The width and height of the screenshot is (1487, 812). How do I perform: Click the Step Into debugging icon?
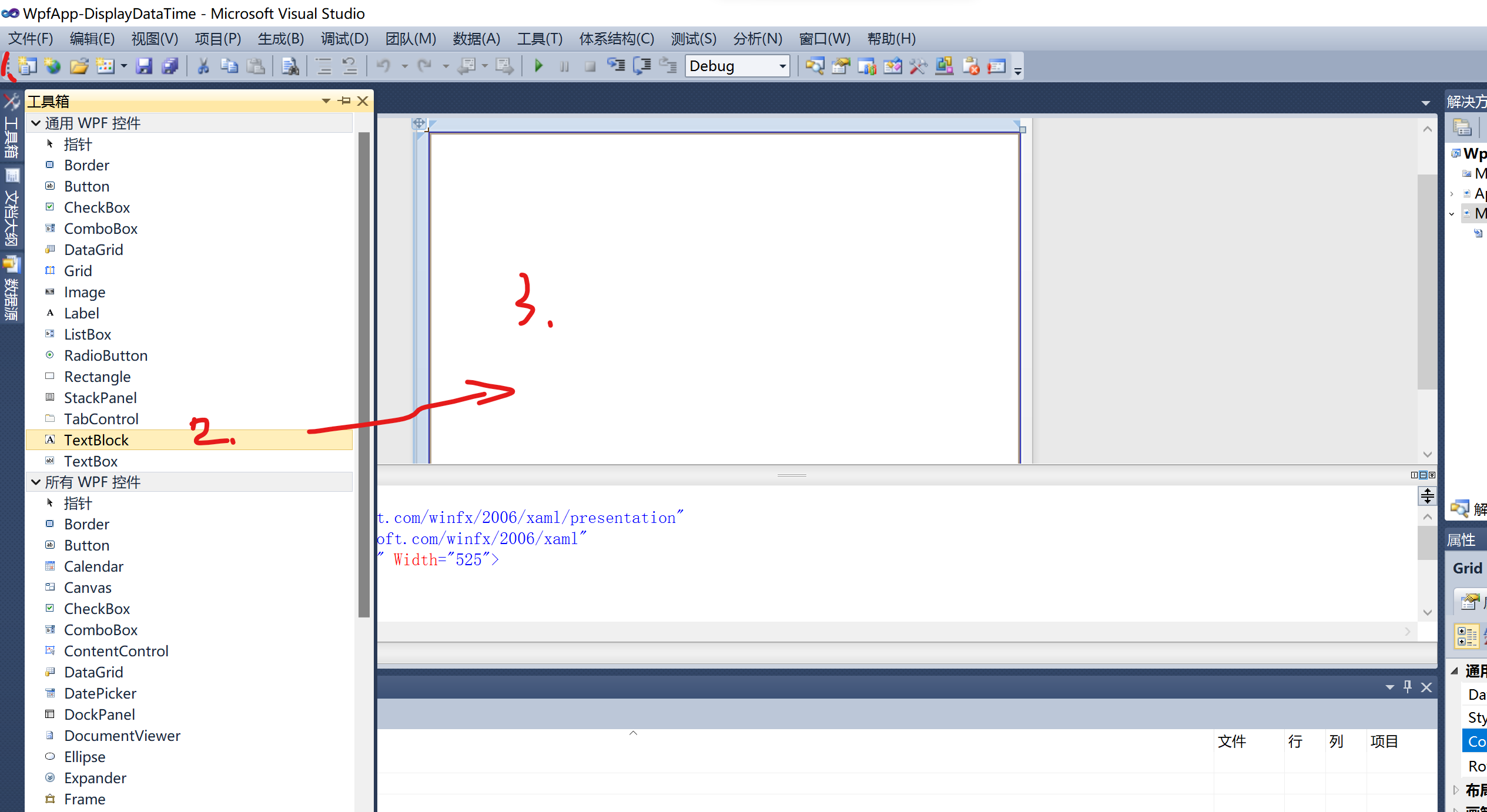[x=616, y=66]
